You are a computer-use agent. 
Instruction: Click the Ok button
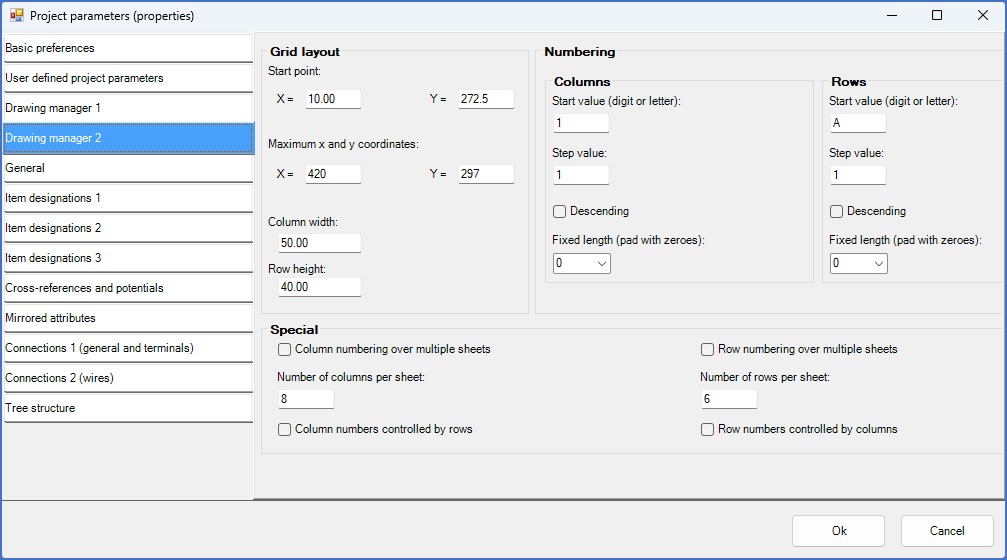coord(838,531)
